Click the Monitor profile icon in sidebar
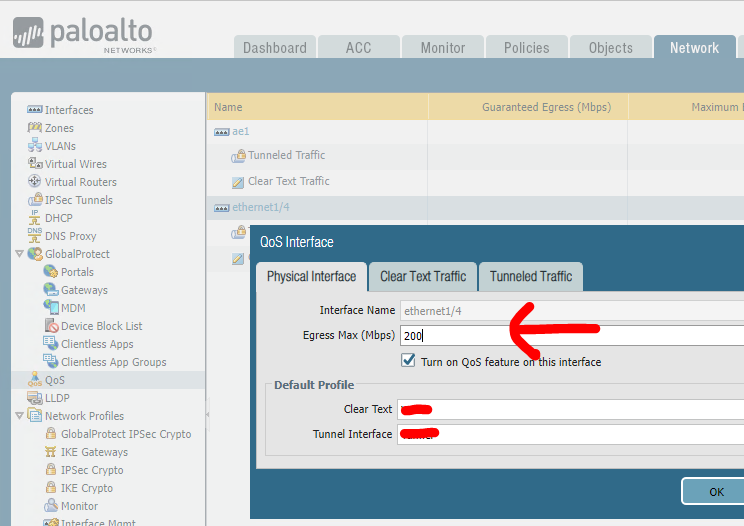 (x=51, y=505)
